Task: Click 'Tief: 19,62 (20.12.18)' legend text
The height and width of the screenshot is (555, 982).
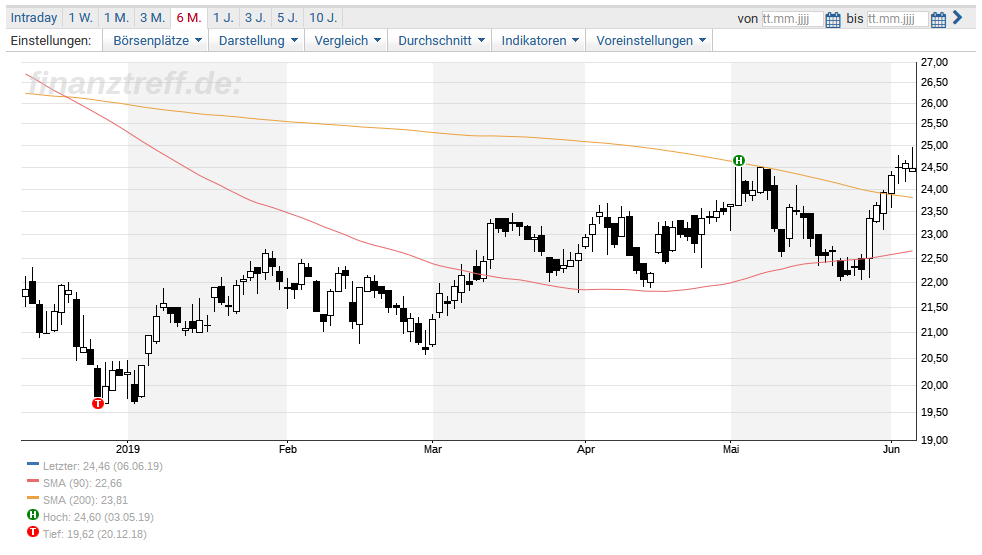Action: 95,534
